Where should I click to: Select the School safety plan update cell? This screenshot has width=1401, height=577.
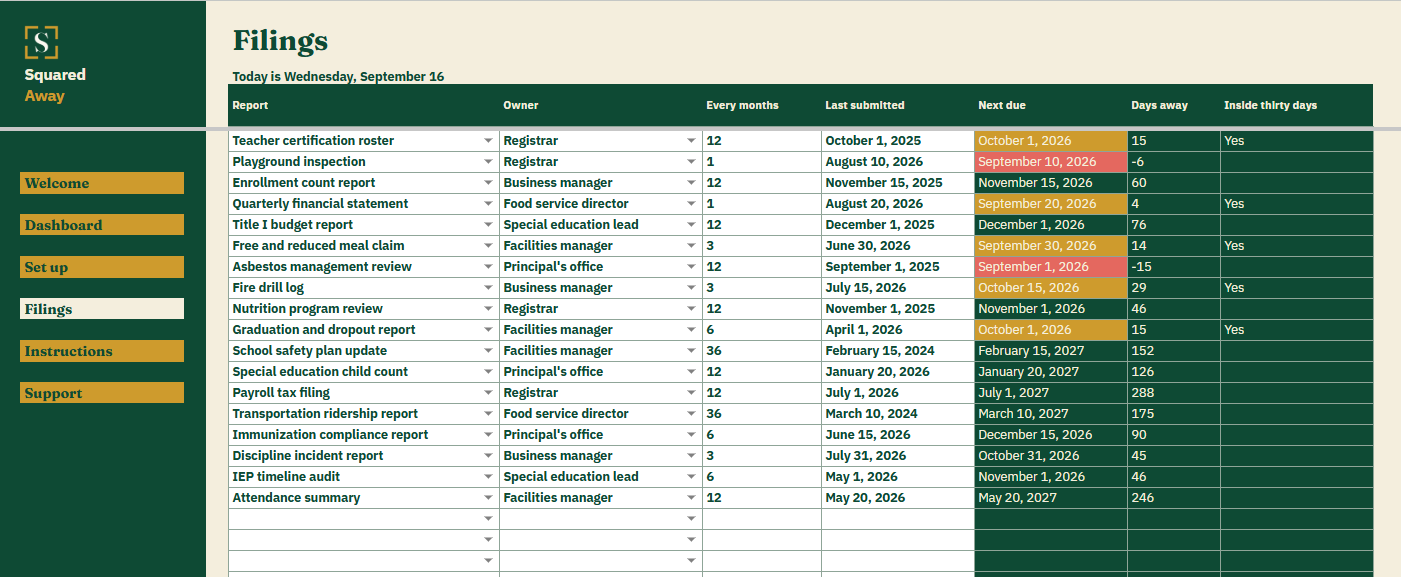pos(364,351)
